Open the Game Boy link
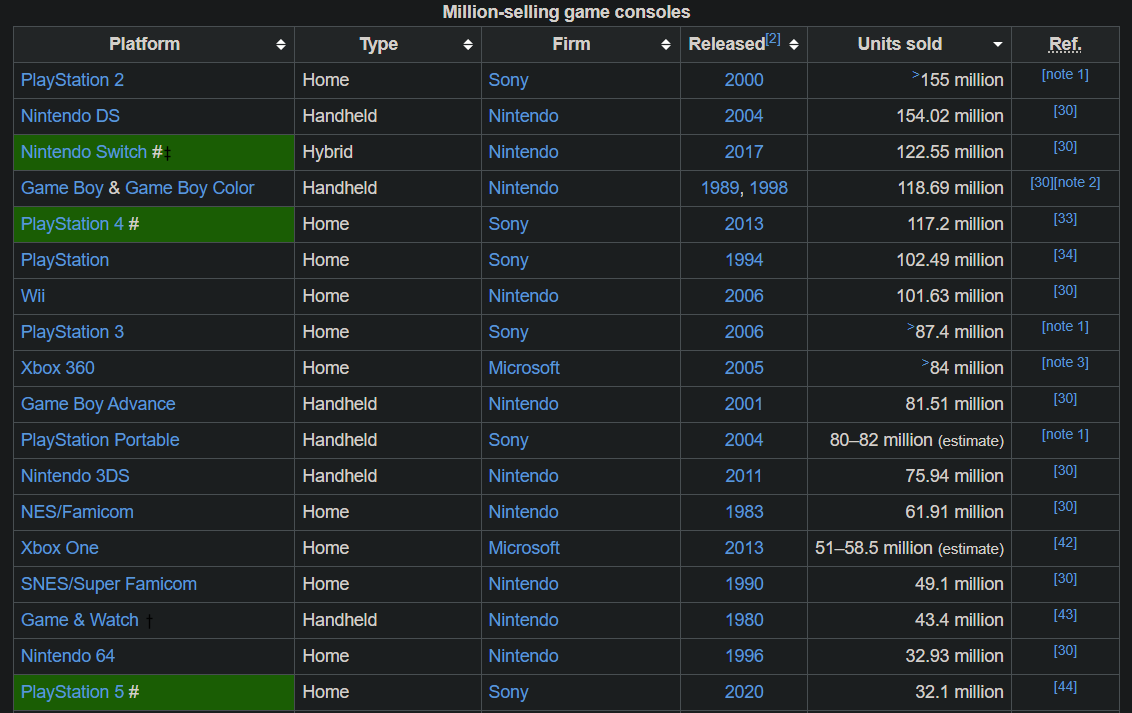1132x713 pixels. 62,188
